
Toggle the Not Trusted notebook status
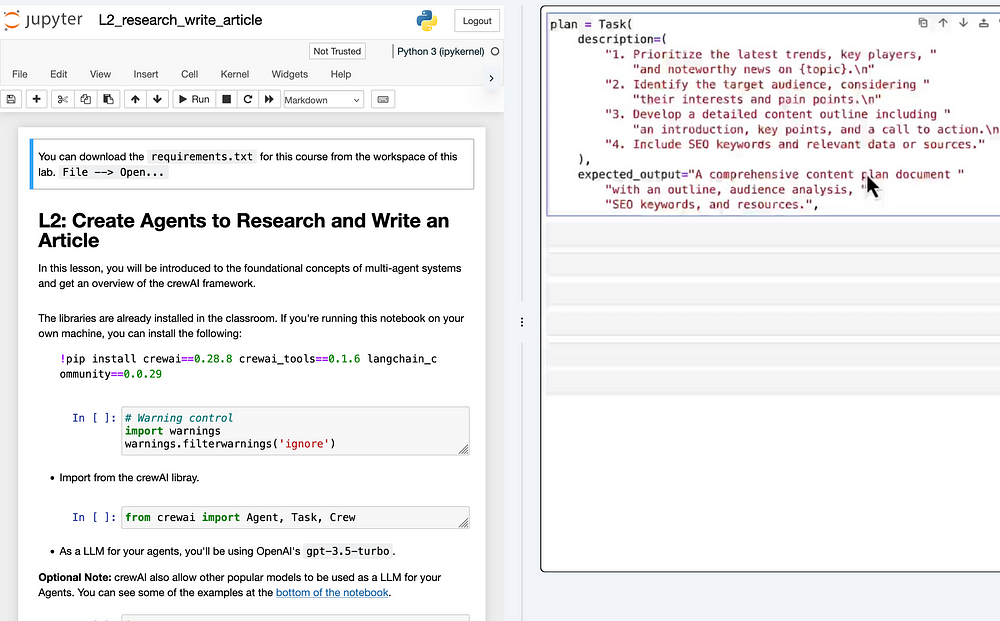(x=337, y=51)
